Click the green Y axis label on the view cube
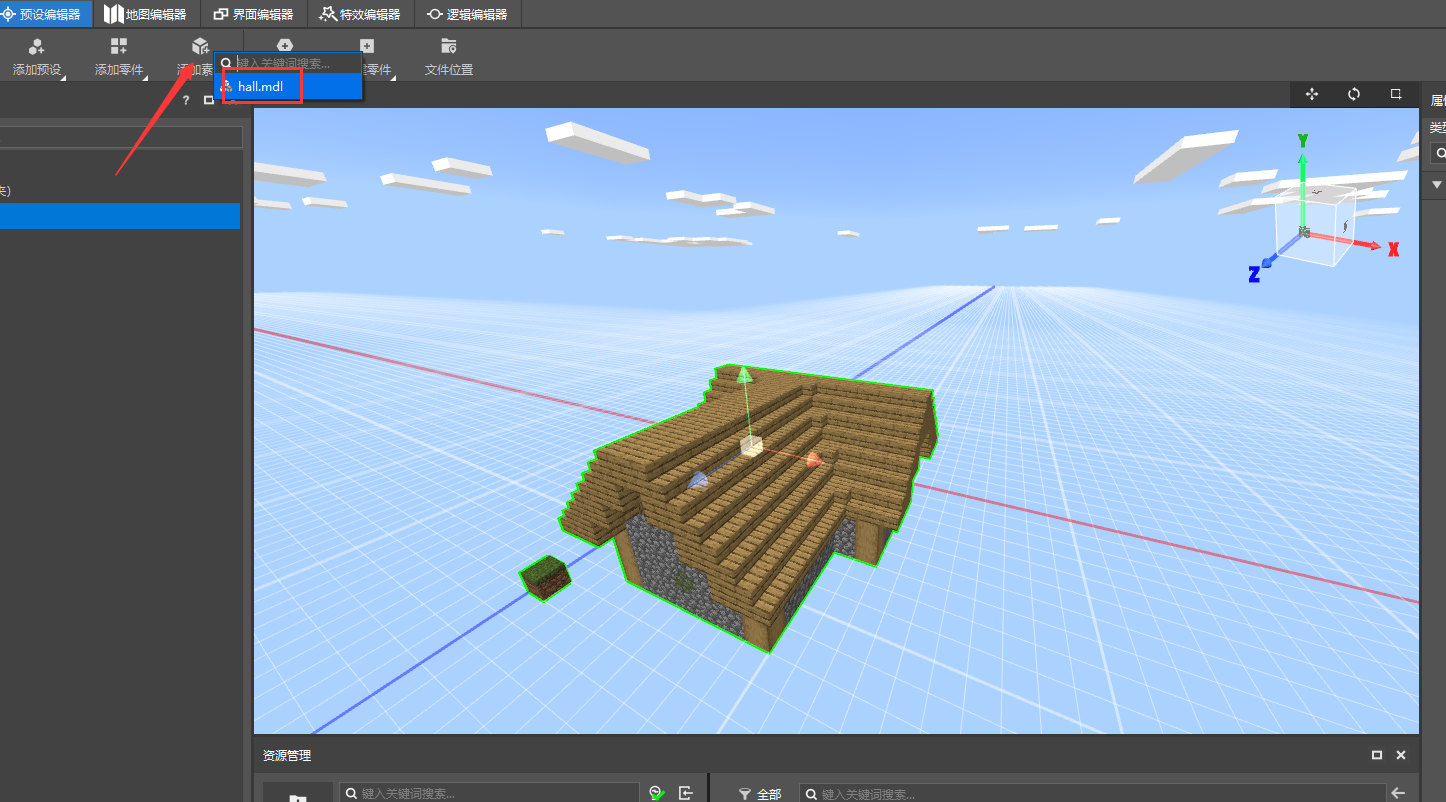The image size is (1446, 802). 1302,140
